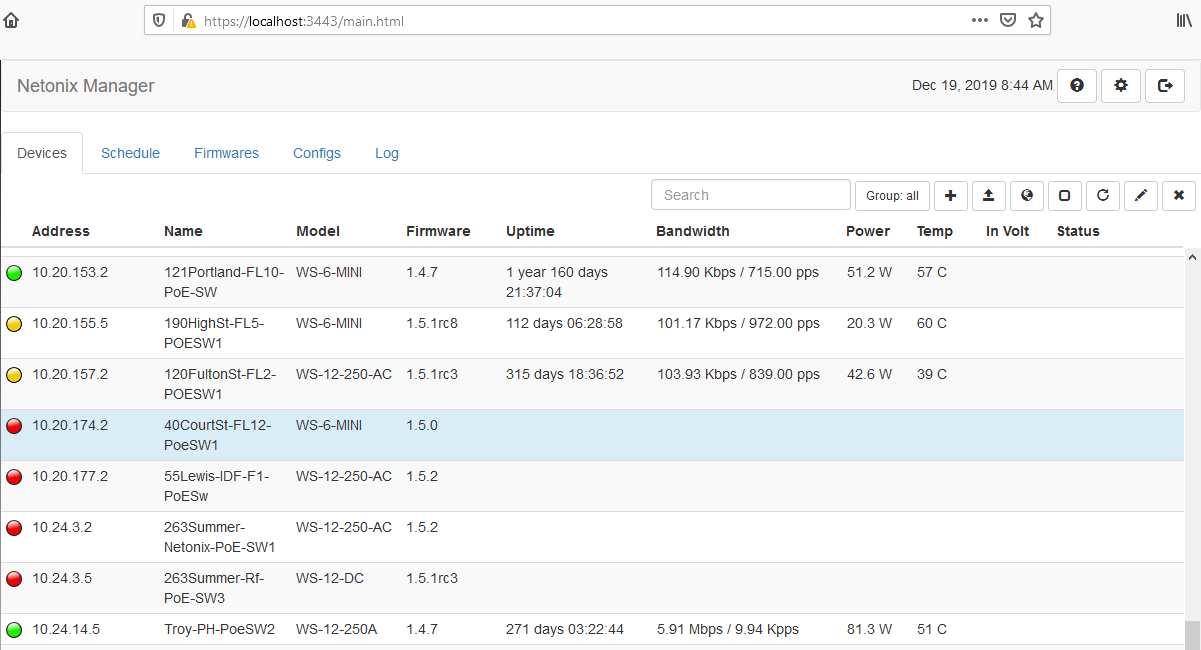
Task: Click the X remove device icon
Action: (1178, 196)
